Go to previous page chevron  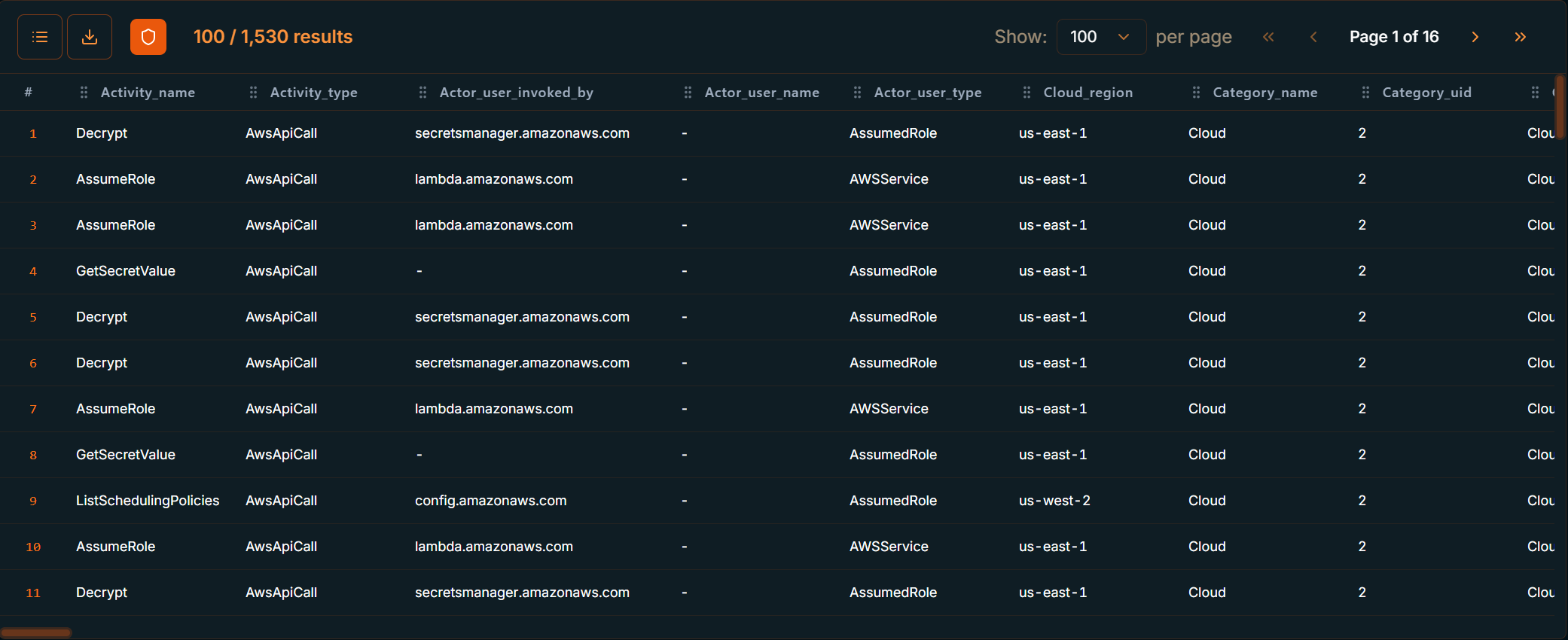point(1313,37)
